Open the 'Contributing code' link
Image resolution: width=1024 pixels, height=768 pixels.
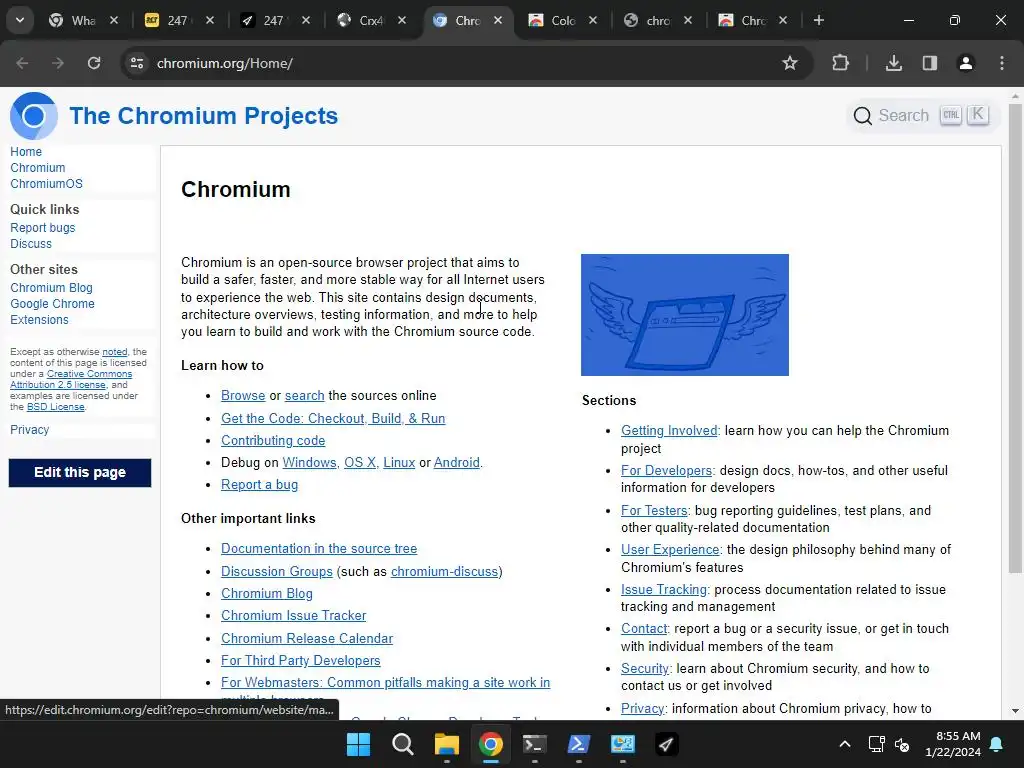tap(273, 441)
